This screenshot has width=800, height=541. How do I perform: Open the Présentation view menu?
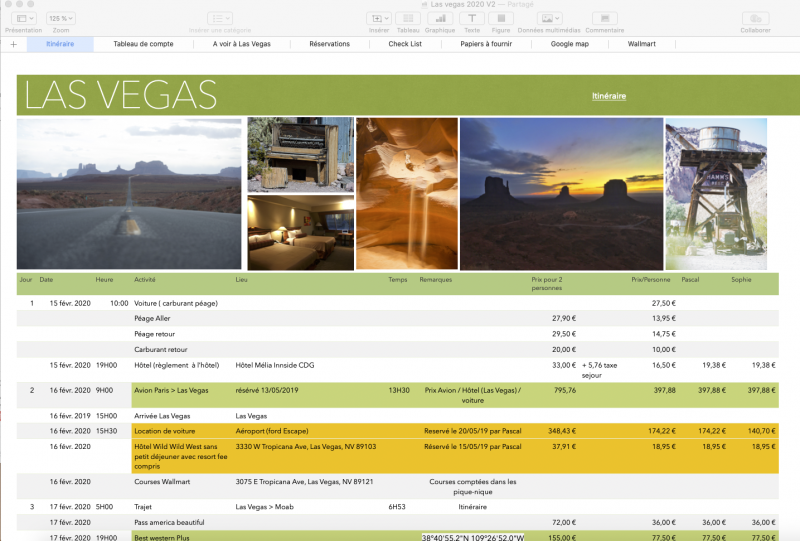click(x=23, y=19)
